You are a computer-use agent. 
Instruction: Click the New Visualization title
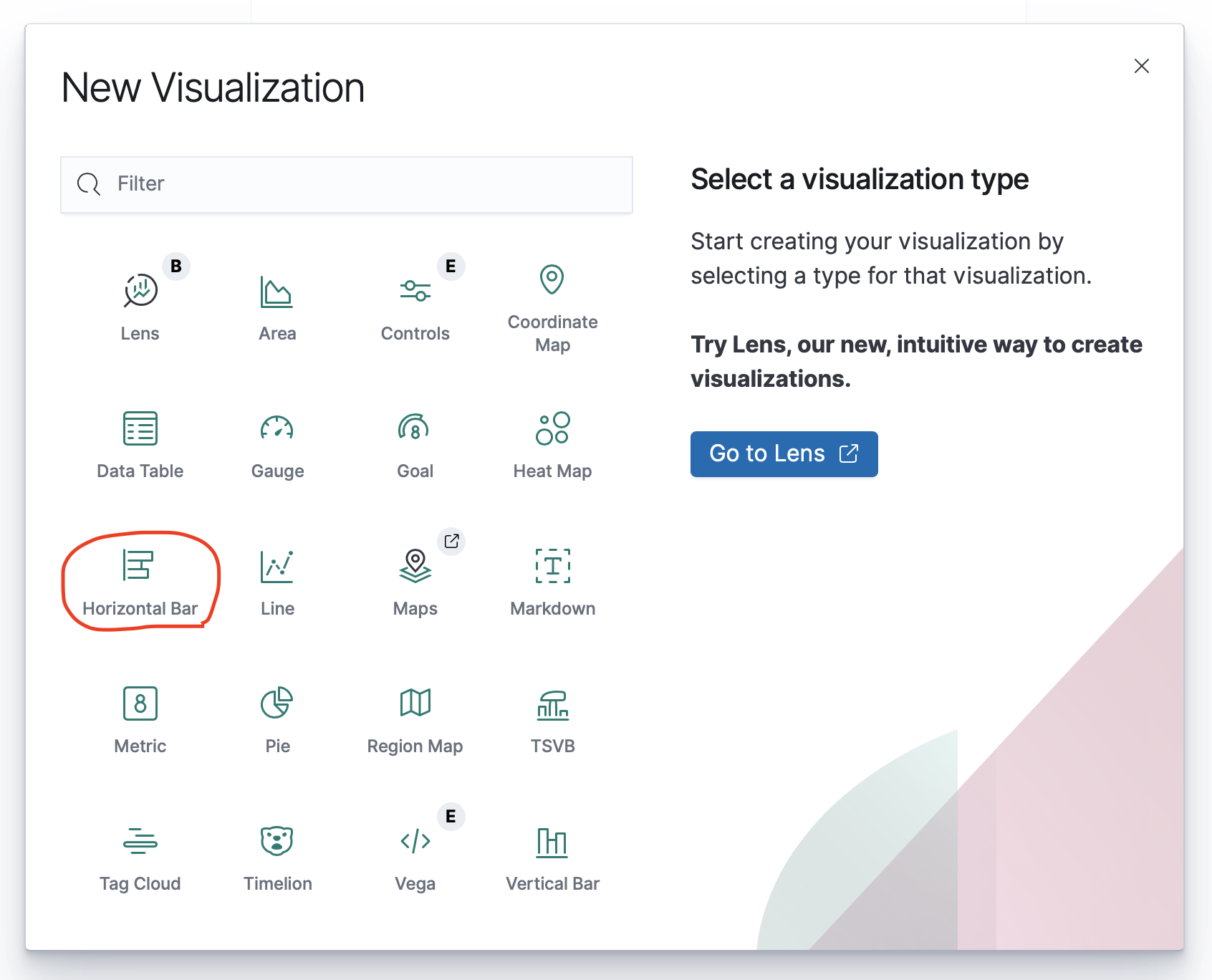click(x=213, y=88)
